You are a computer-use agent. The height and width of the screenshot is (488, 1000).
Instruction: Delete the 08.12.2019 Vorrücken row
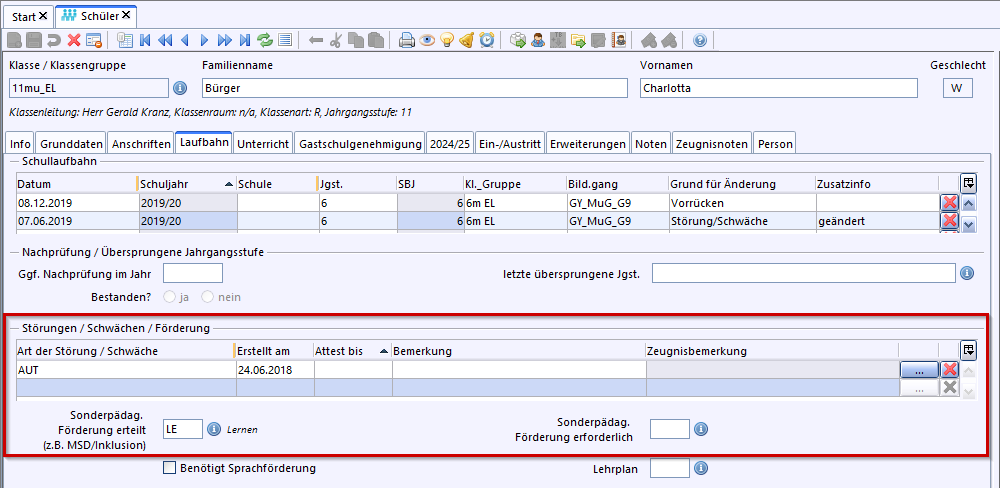pos(950,203)
